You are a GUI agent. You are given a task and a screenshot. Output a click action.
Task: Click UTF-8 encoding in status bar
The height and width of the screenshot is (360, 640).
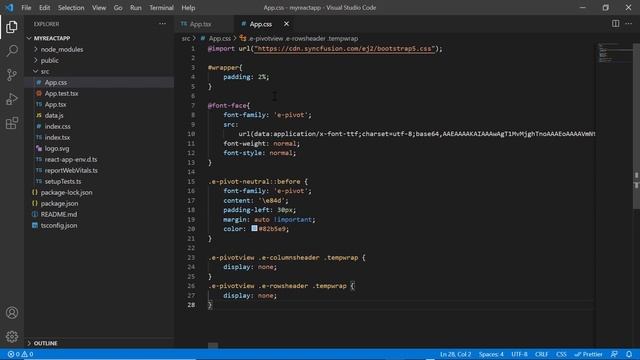click(519, 354)
